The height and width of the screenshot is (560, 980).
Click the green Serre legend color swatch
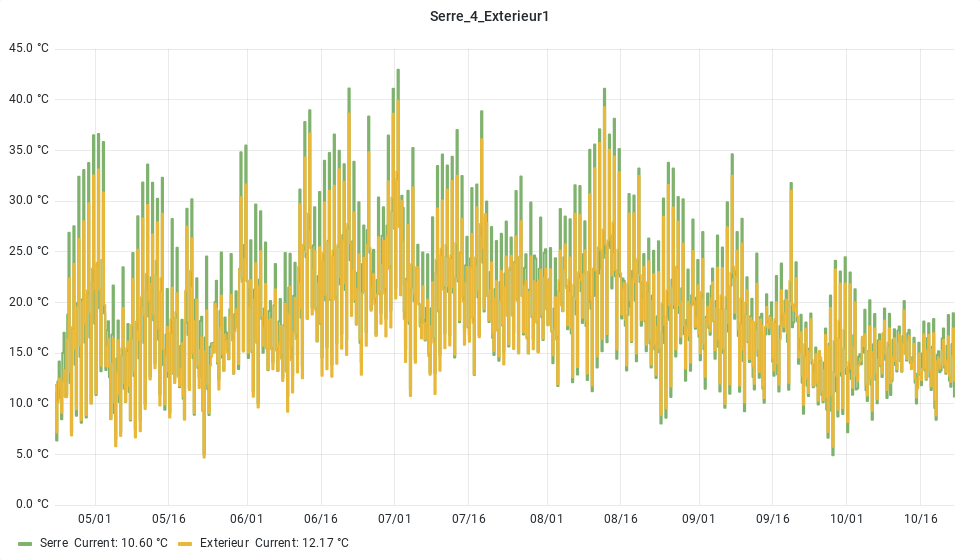[x=26, y=543]
